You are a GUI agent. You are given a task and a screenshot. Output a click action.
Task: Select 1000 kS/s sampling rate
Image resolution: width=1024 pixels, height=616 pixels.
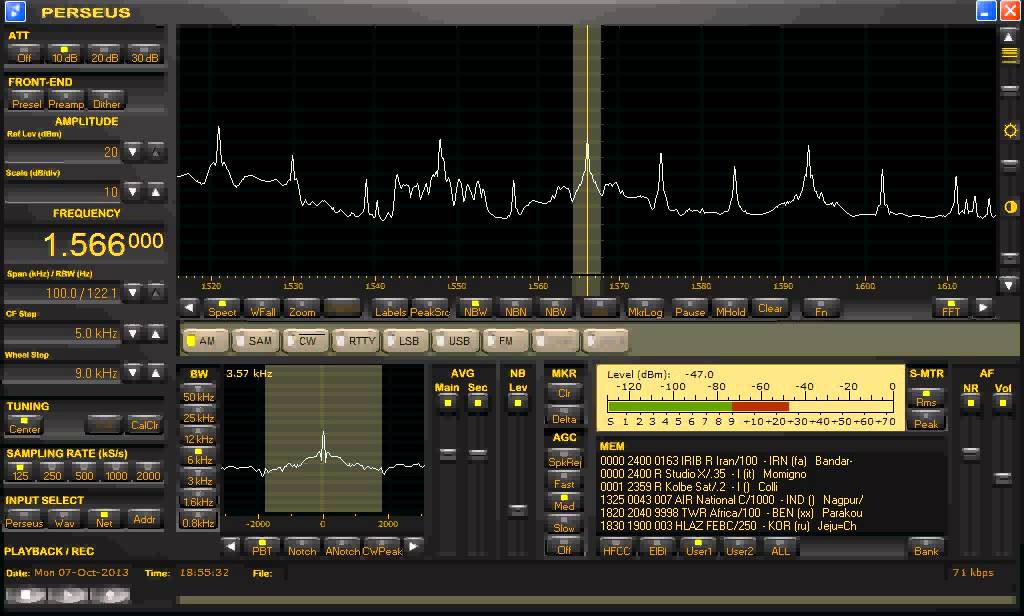[x=116, y=472]
